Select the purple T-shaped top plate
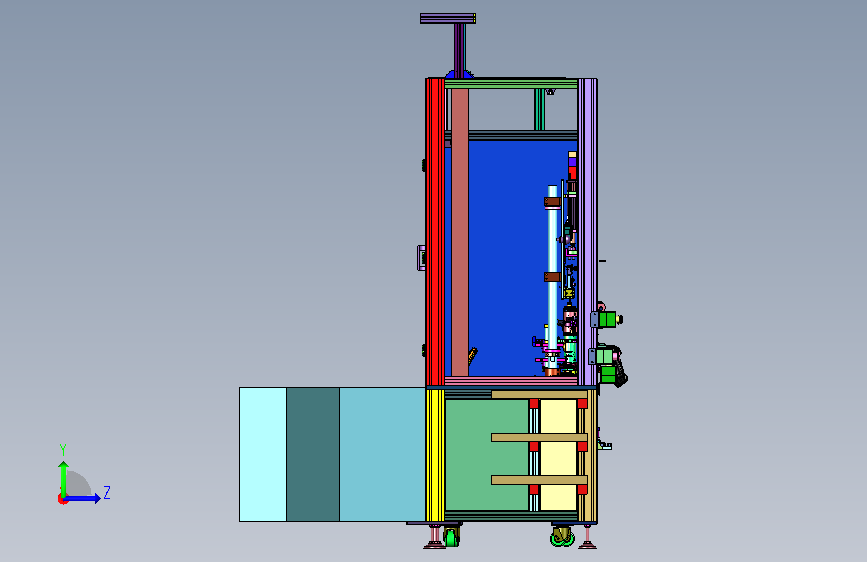The width and height of the screenshot is (867, 562). tap(448, 18)
